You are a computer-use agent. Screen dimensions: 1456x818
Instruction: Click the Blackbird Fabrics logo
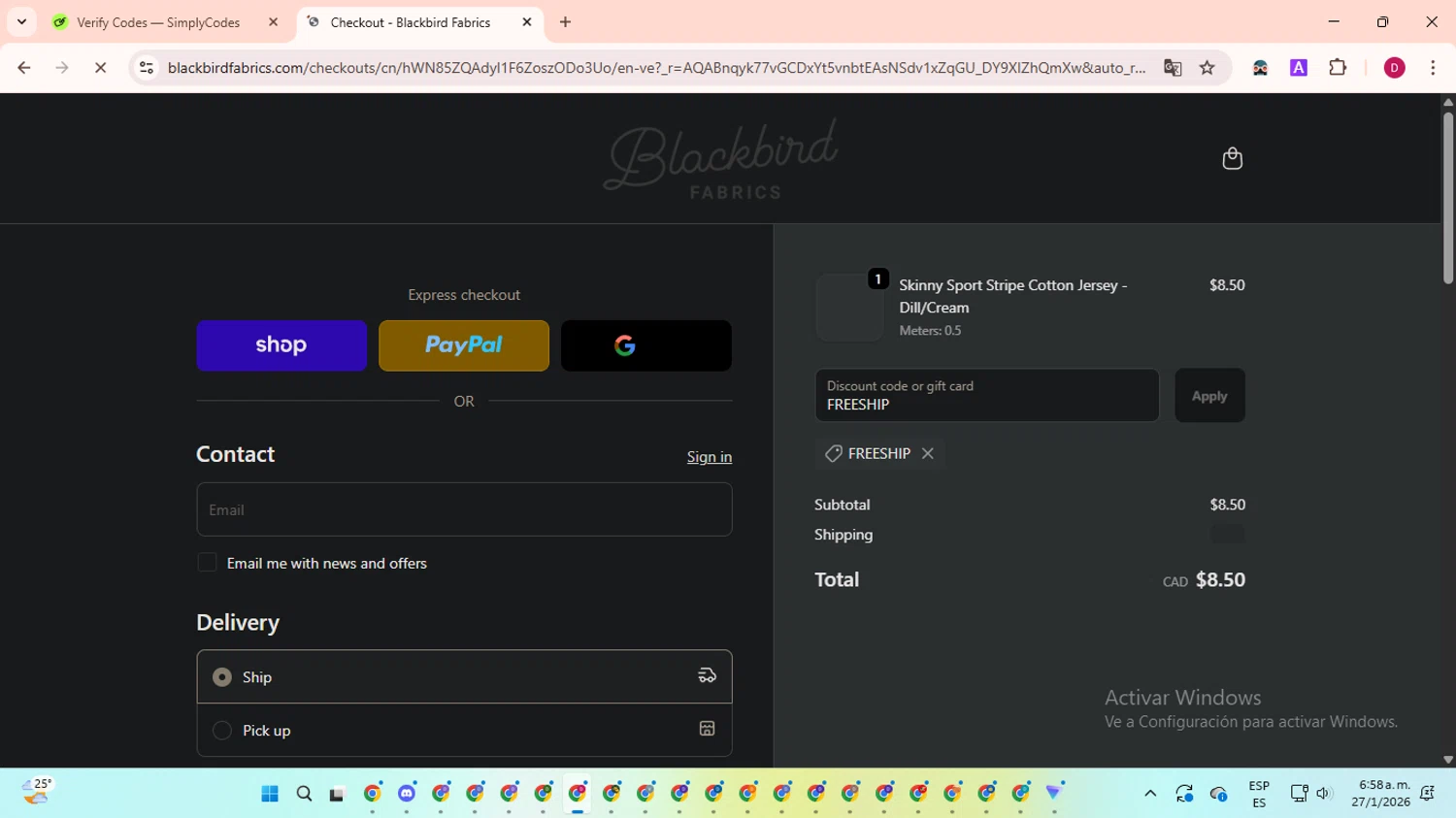(720, 158)
